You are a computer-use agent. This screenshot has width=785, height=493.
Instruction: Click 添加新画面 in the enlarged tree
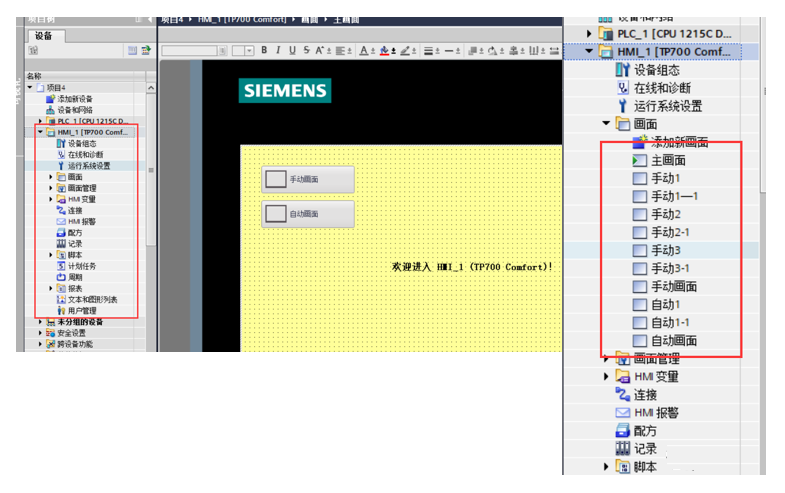679,142
